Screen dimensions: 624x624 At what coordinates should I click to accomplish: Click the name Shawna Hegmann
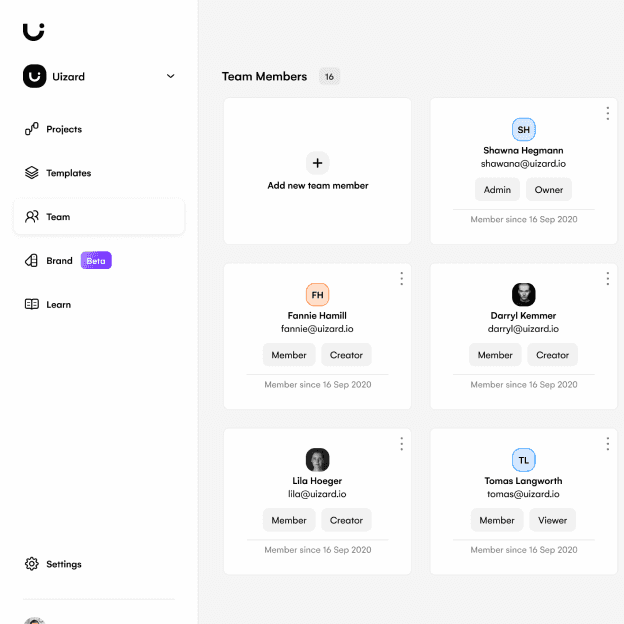[523, 150]
